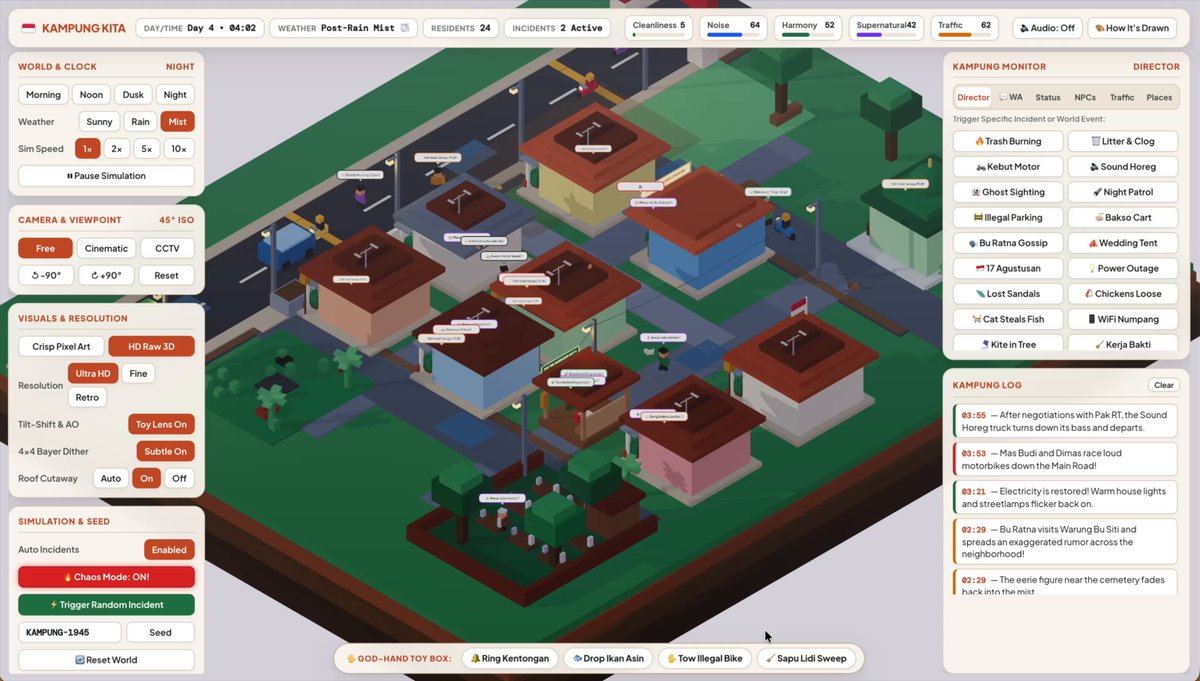Select Sunny weather
Image resolution: width=1200 pixels, height=681 pixels.
coord(99,122)
